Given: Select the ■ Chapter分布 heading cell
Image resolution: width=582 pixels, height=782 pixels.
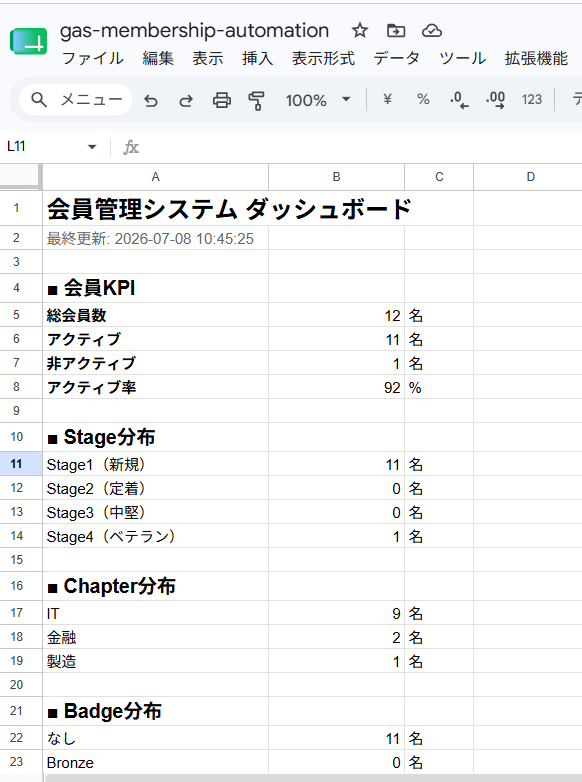Looking at the screenshot, I should [x=156, y=586].
